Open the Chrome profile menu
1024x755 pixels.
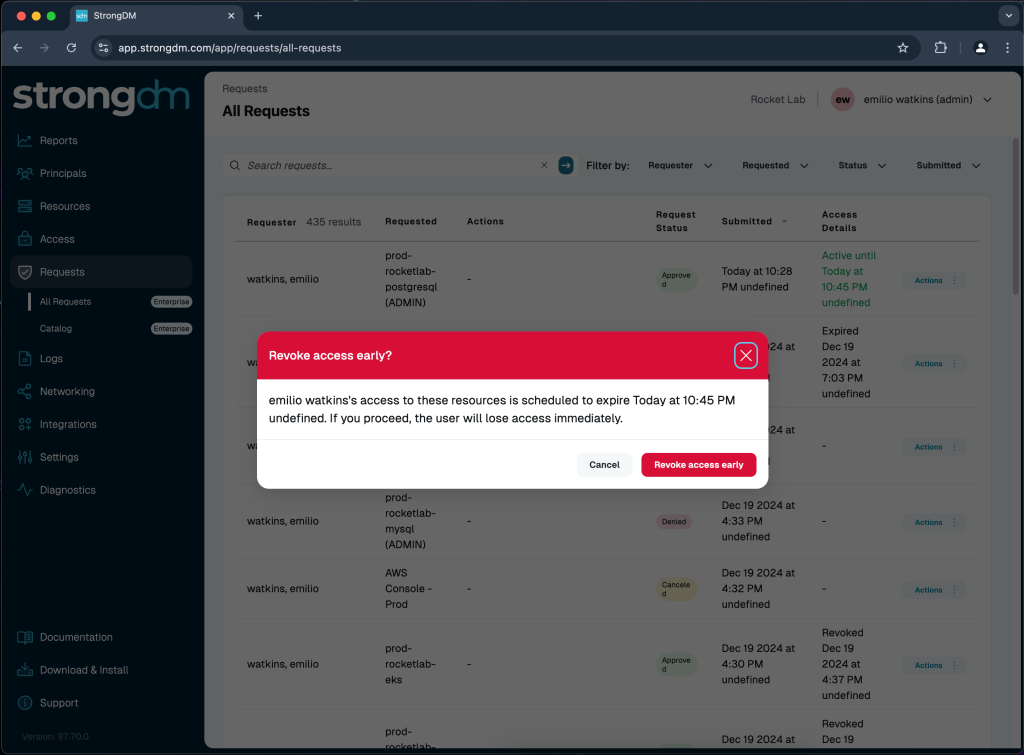tap(980, 48)
